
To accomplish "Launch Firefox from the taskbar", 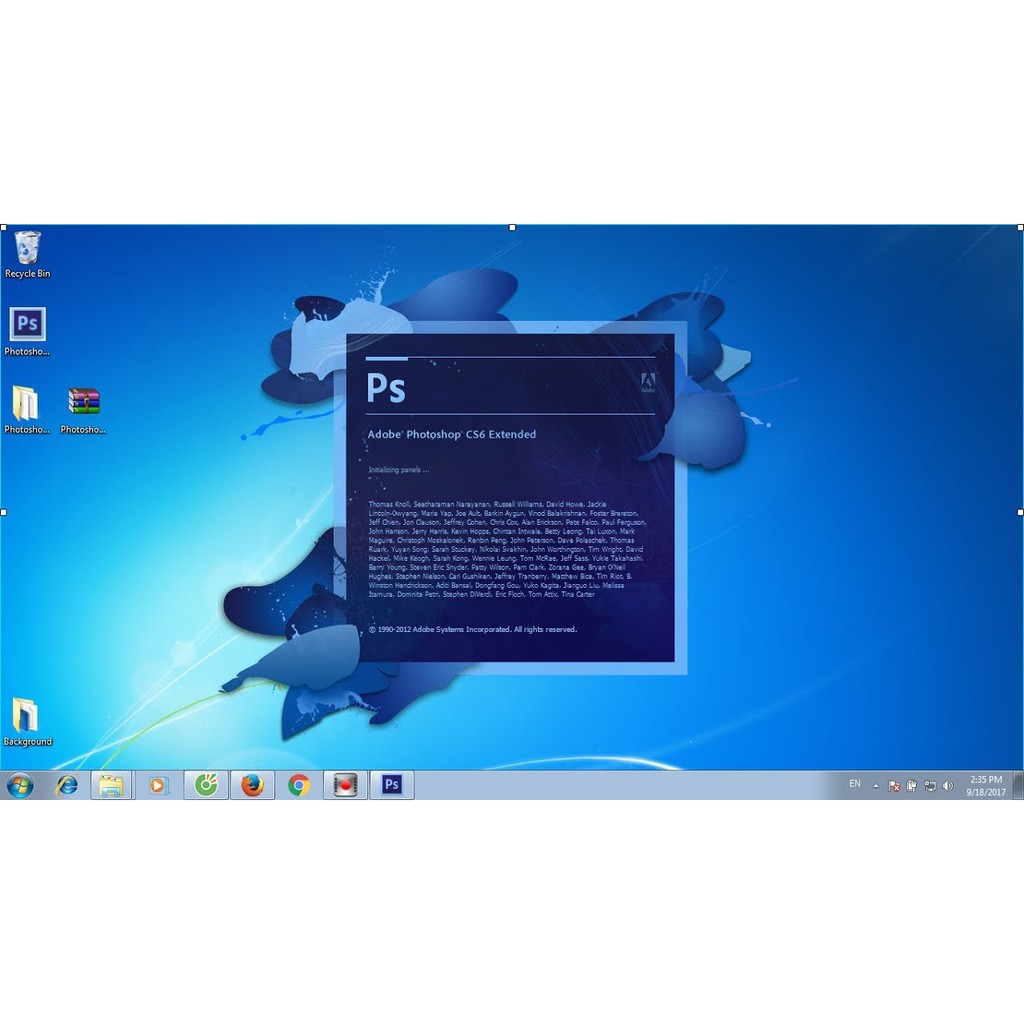I will pyautogui.click(x=252, y=785).
